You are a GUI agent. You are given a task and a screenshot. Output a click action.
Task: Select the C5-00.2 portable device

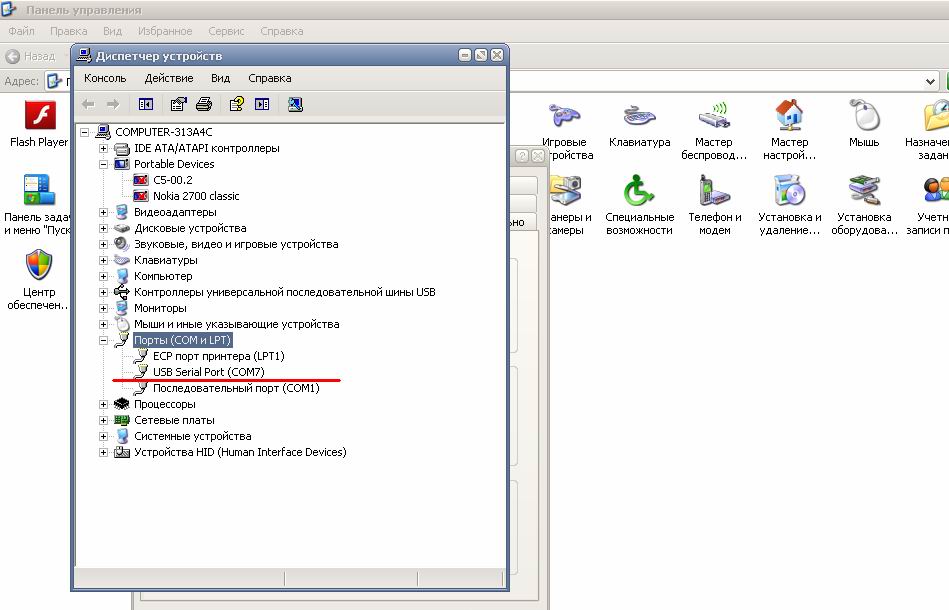[x=173, y=180]
